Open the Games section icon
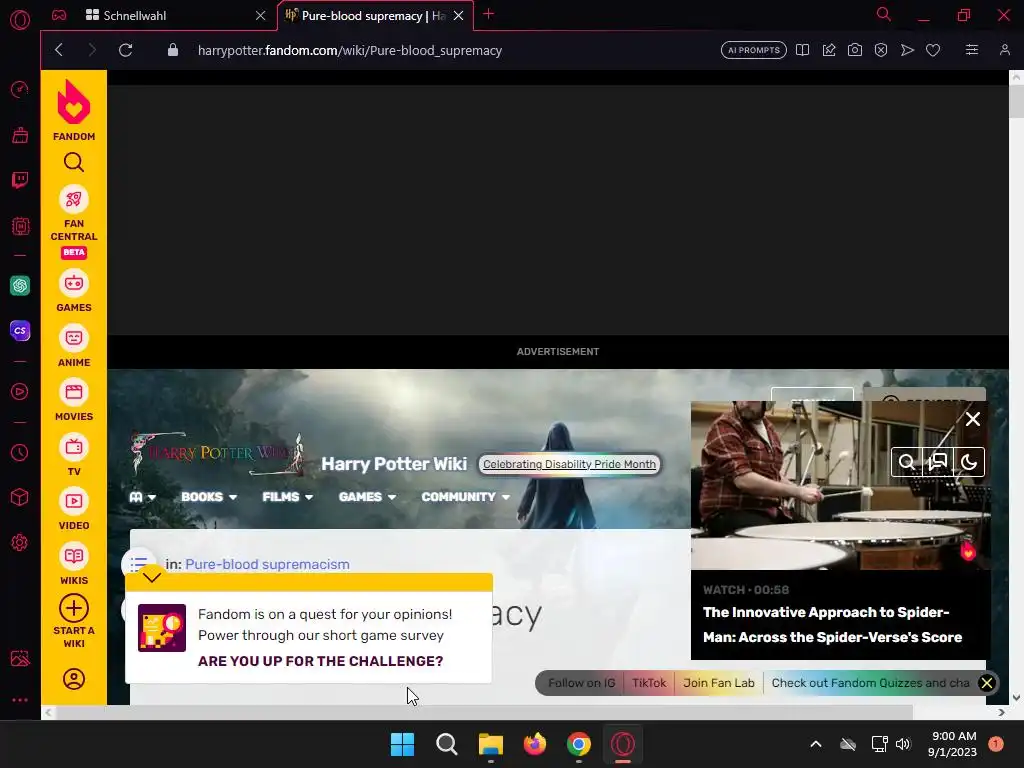Screen dimensions: 1024x768 [74, 283]
